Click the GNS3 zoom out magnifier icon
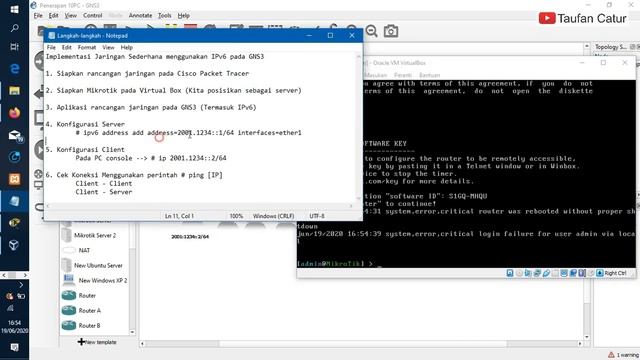This screenshot has height=360, width=640. click(371, 31)
